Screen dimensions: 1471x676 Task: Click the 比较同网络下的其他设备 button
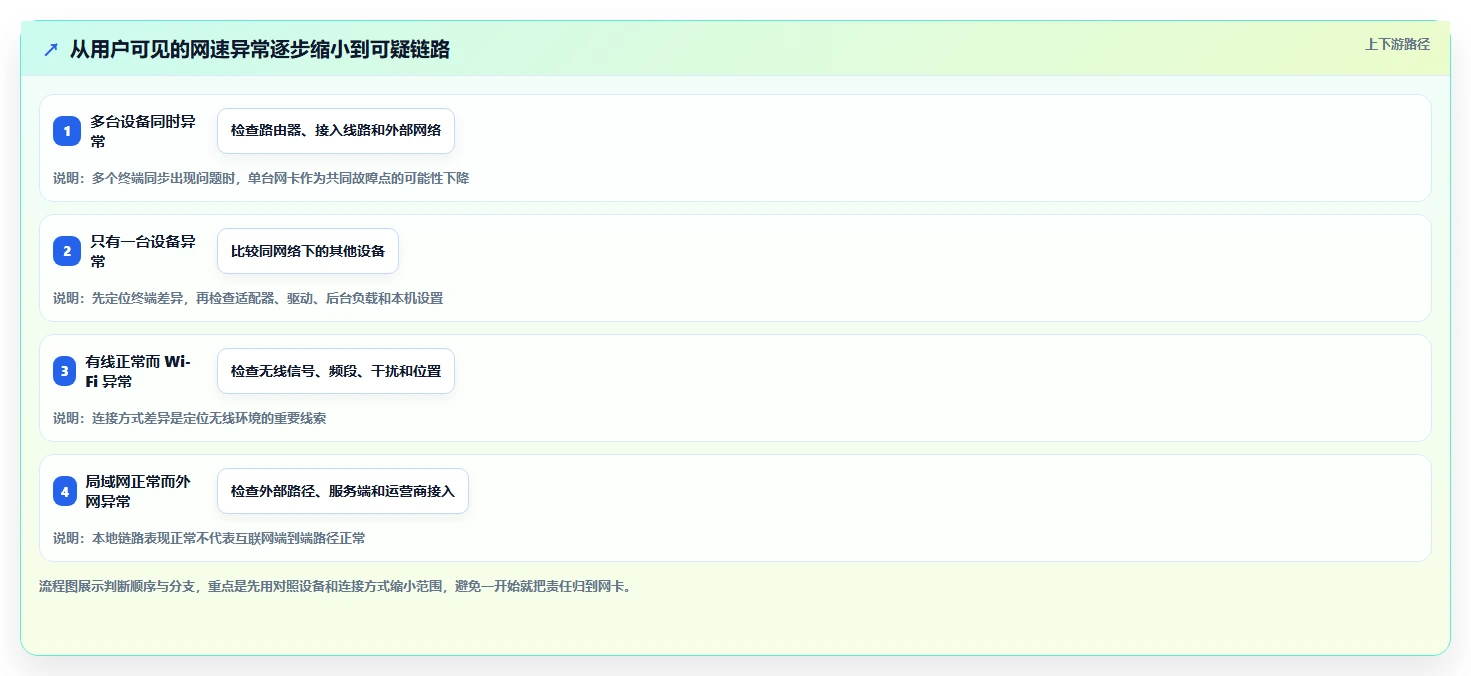(x=308, y=251)
